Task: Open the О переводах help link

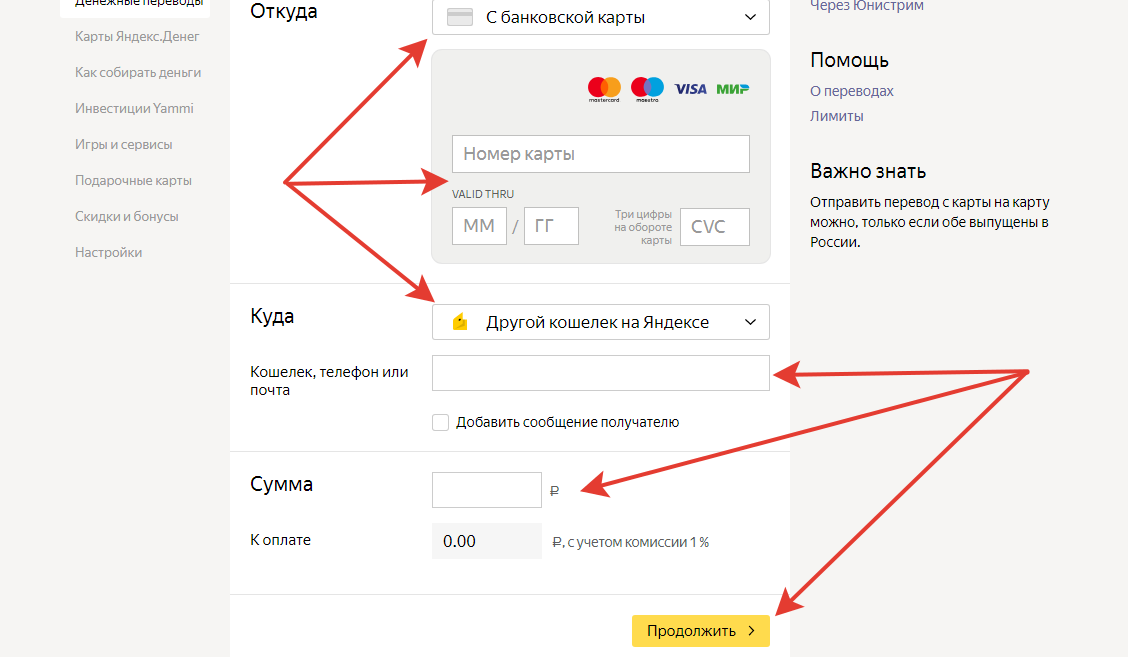Action: point(852,91)
